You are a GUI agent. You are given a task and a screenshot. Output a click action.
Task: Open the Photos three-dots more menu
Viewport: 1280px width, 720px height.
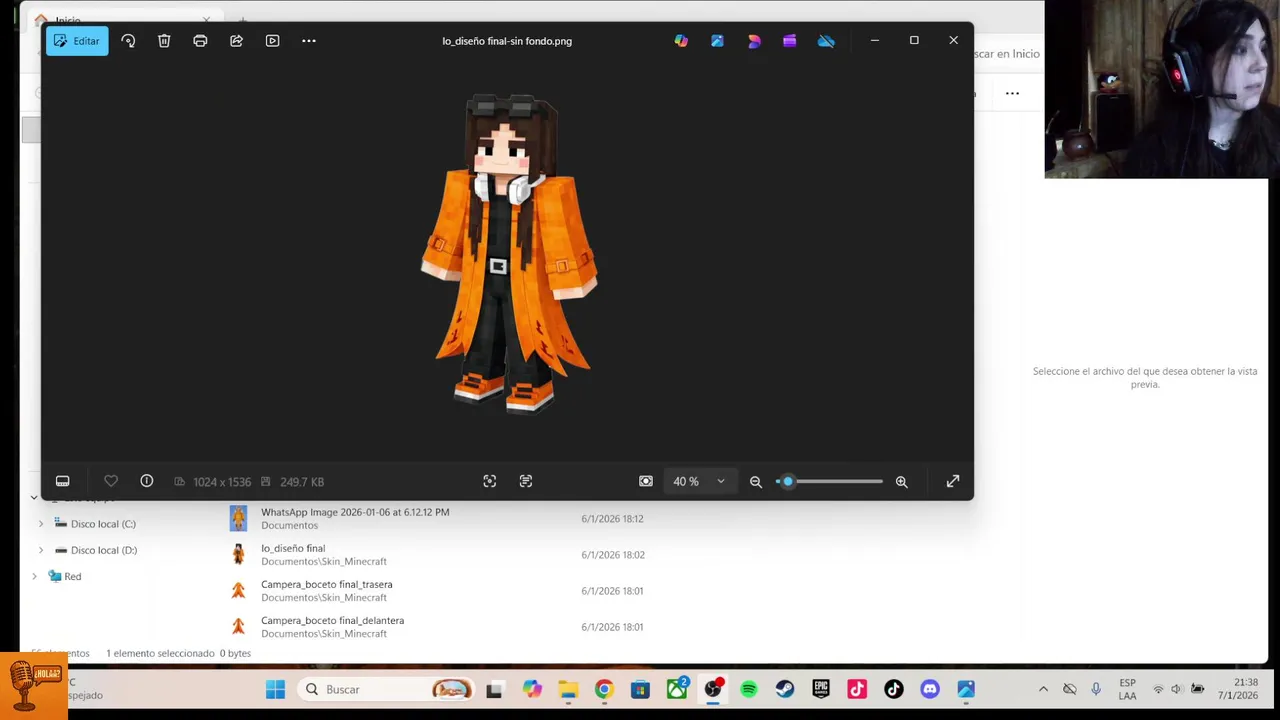(x=309, y=41)
